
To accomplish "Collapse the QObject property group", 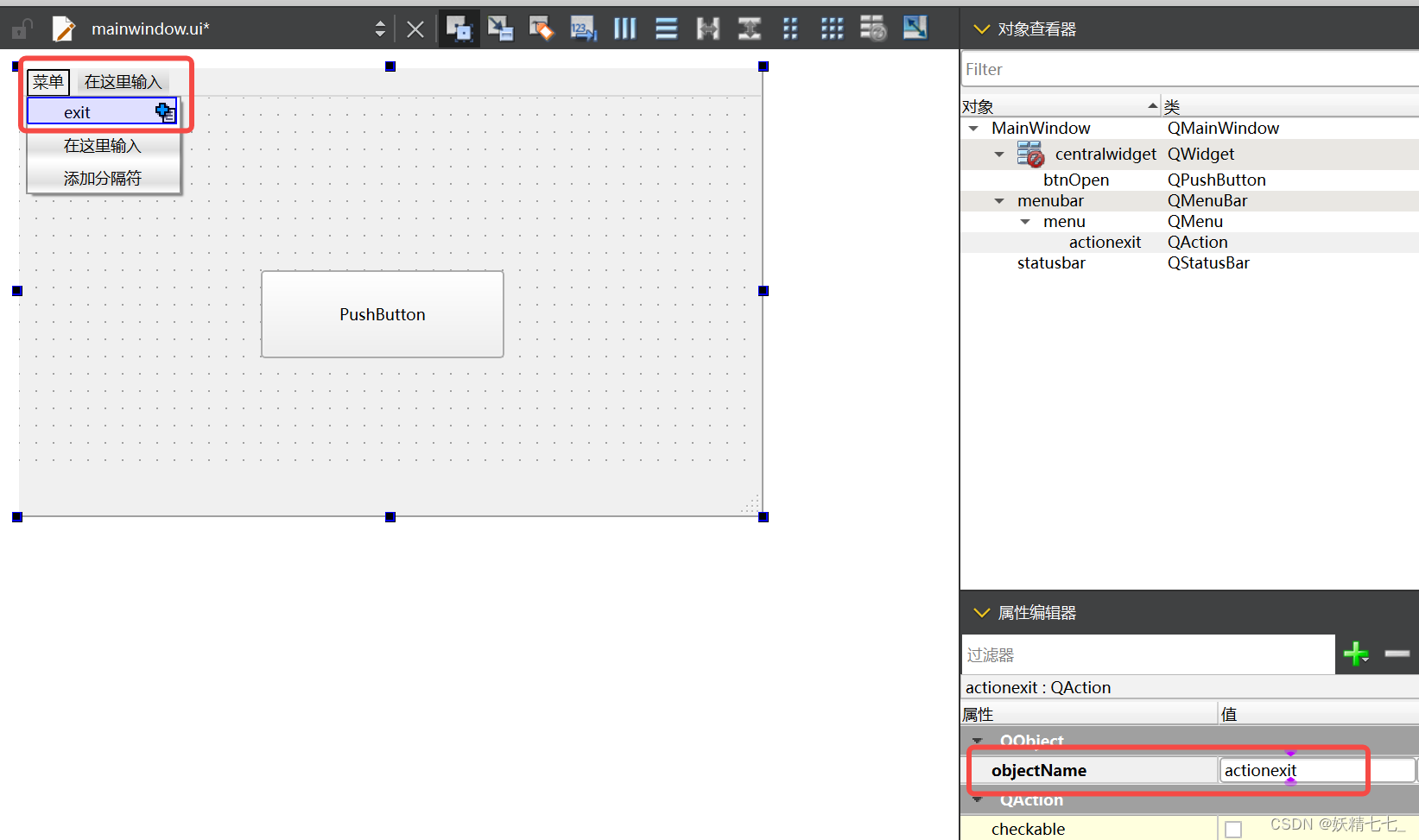I will tap(978, 741).
